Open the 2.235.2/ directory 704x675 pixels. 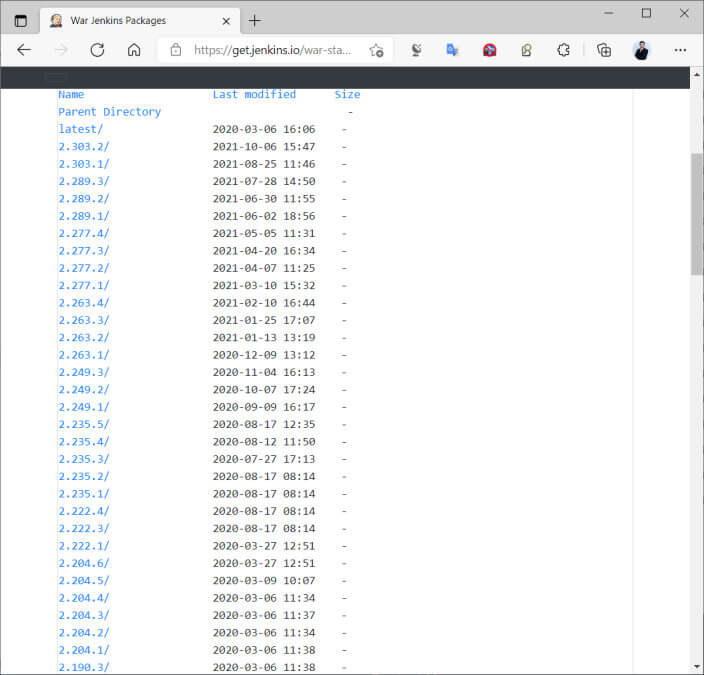coord(84,476)
